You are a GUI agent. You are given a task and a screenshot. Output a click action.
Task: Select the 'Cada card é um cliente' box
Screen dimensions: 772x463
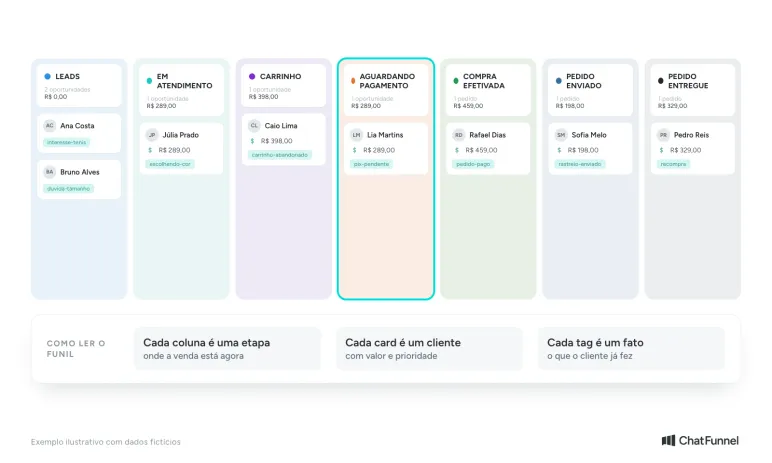click(430, 349)
